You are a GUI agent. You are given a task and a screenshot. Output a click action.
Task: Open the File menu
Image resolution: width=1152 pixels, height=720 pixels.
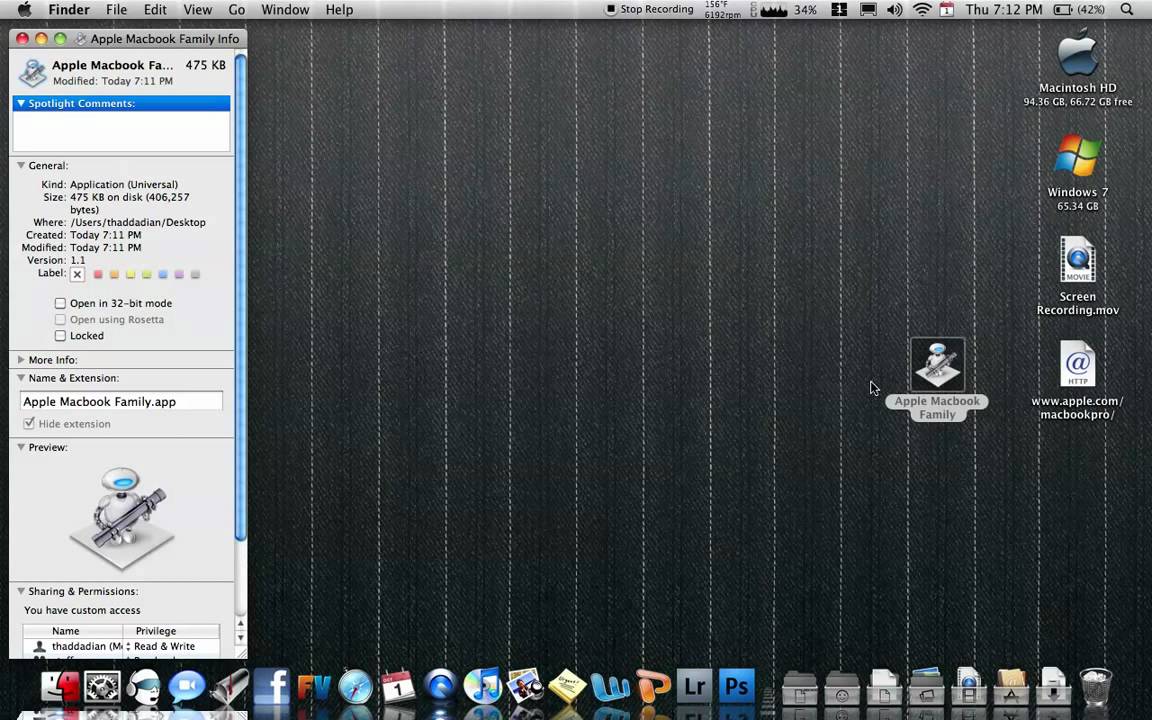[116, 10]
